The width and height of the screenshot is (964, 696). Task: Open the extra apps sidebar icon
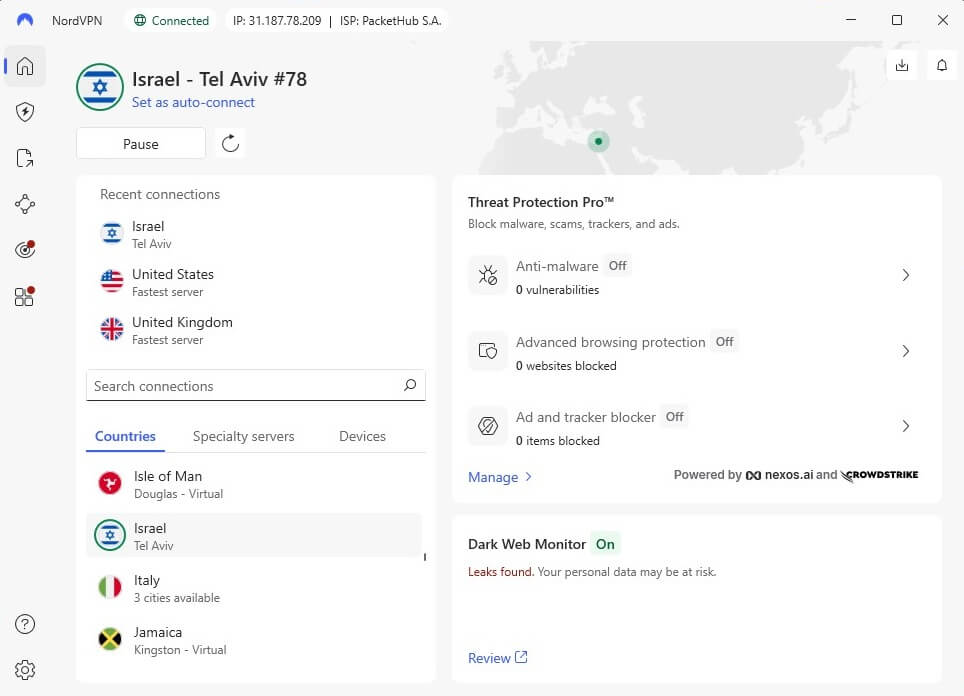25,296
